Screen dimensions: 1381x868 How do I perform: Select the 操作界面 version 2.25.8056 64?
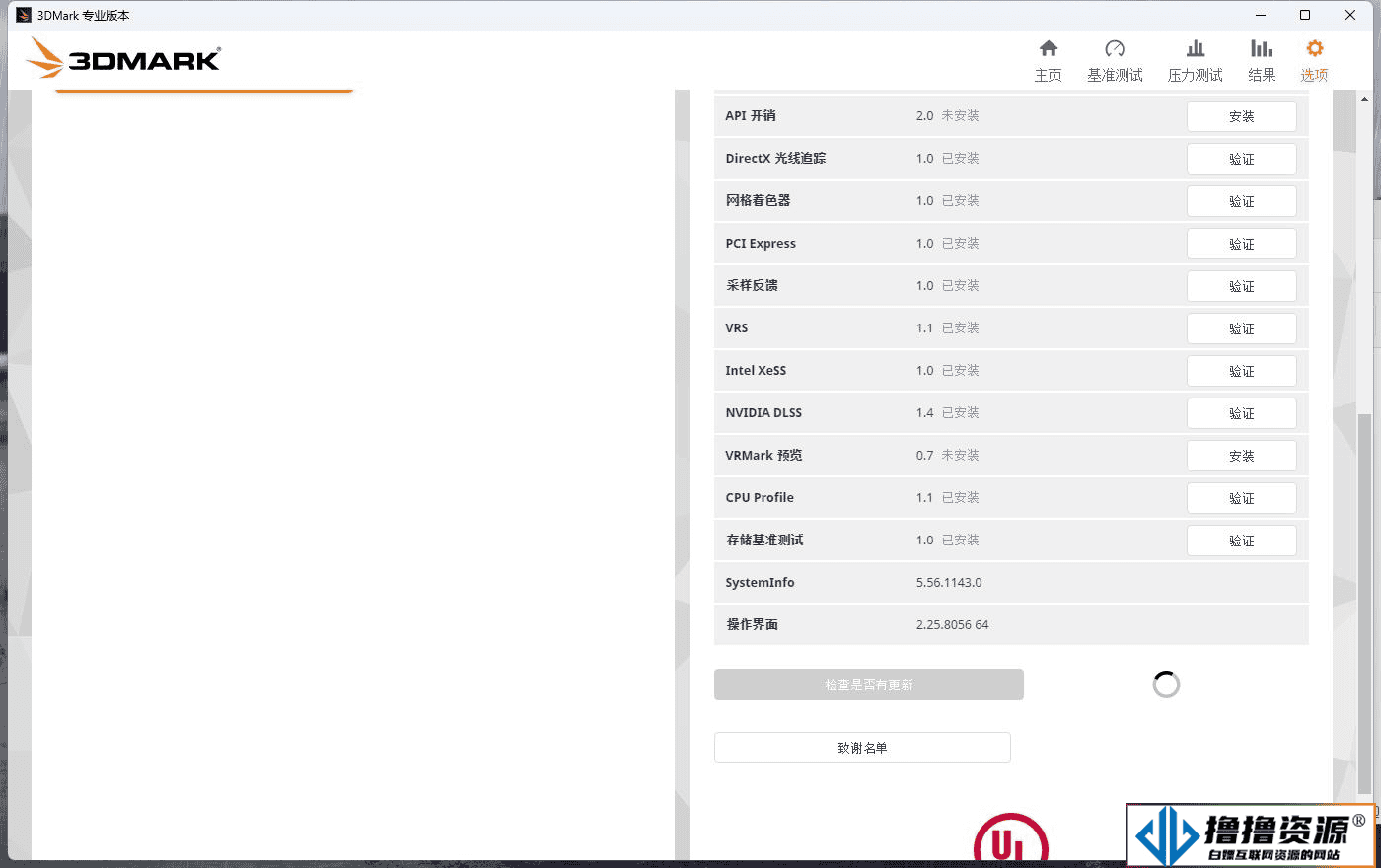(952, 624)
